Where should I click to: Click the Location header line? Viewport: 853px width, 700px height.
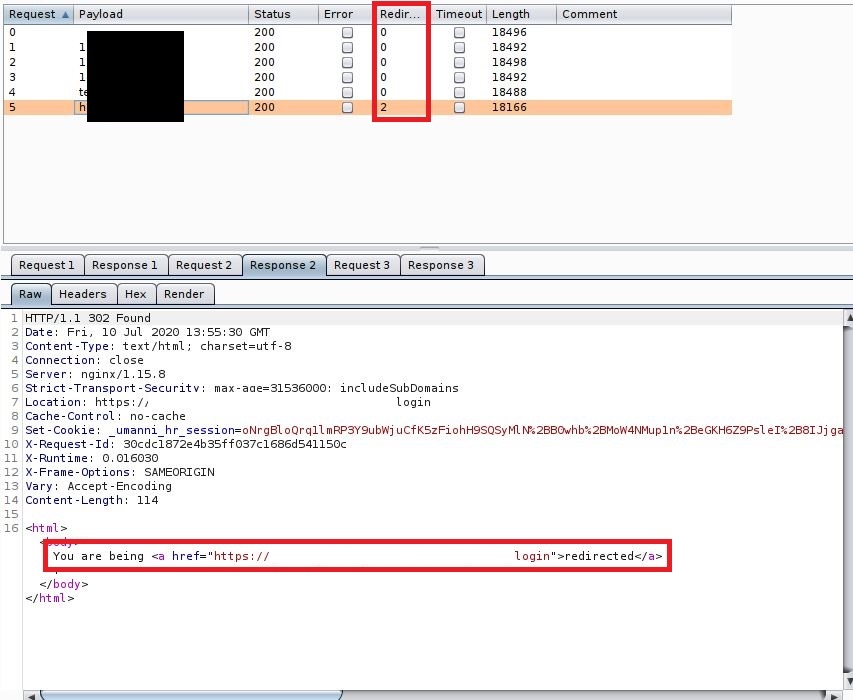click(x=228, y=402)
